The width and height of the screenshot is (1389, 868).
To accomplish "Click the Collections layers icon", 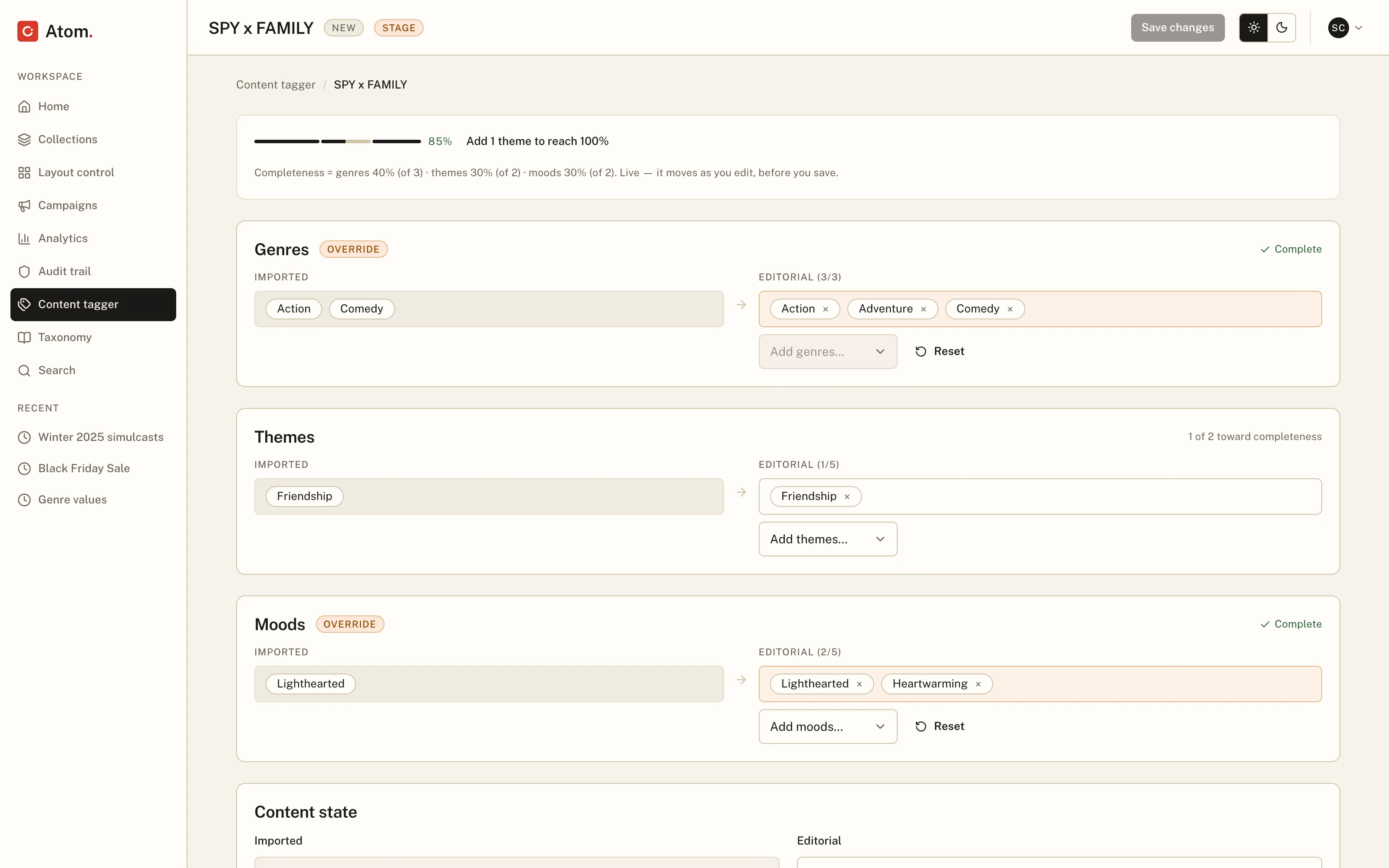I will tap(24, 139).
